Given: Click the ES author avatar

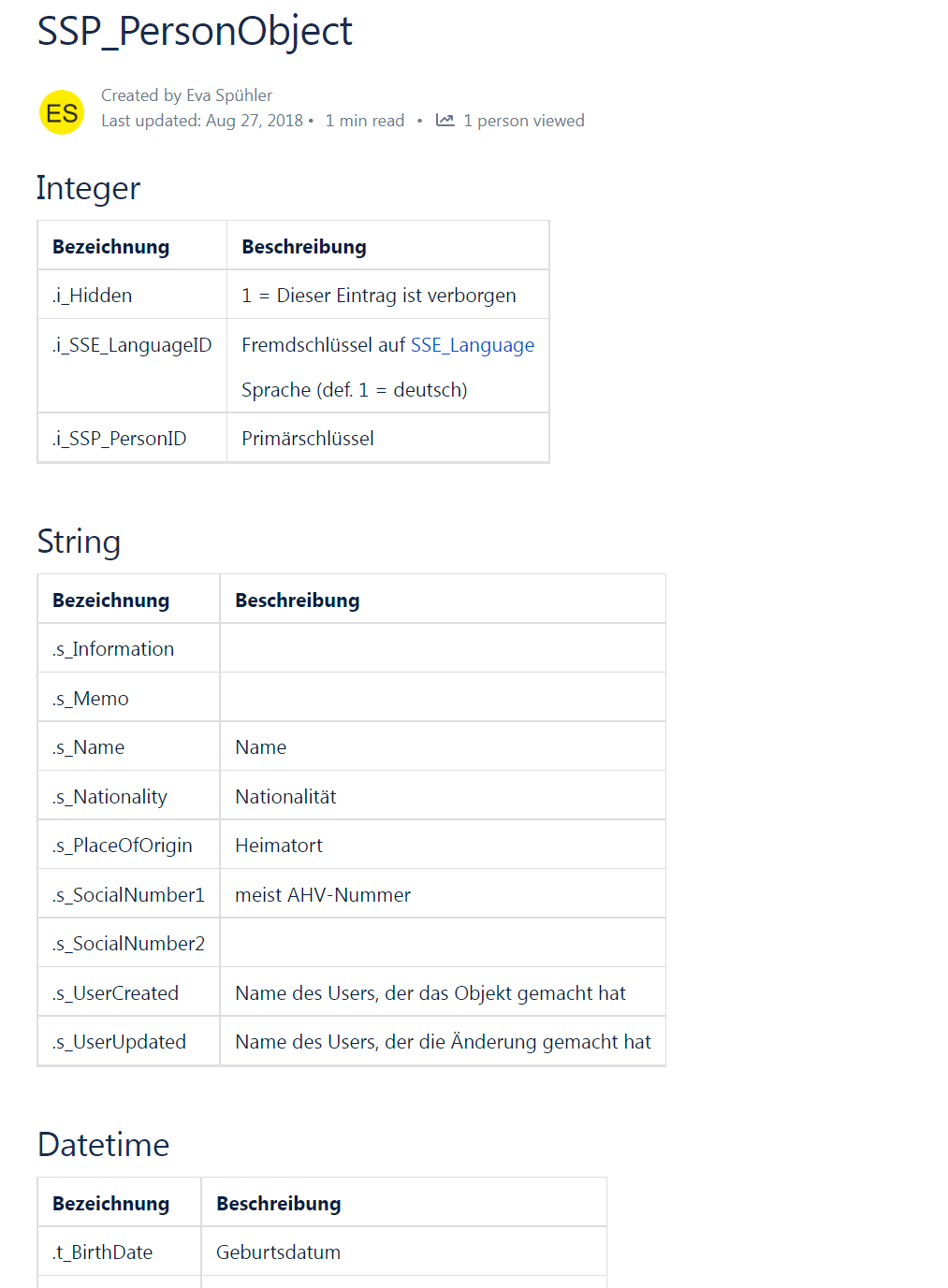Looking at the screenshot, I should pos(62,113).
